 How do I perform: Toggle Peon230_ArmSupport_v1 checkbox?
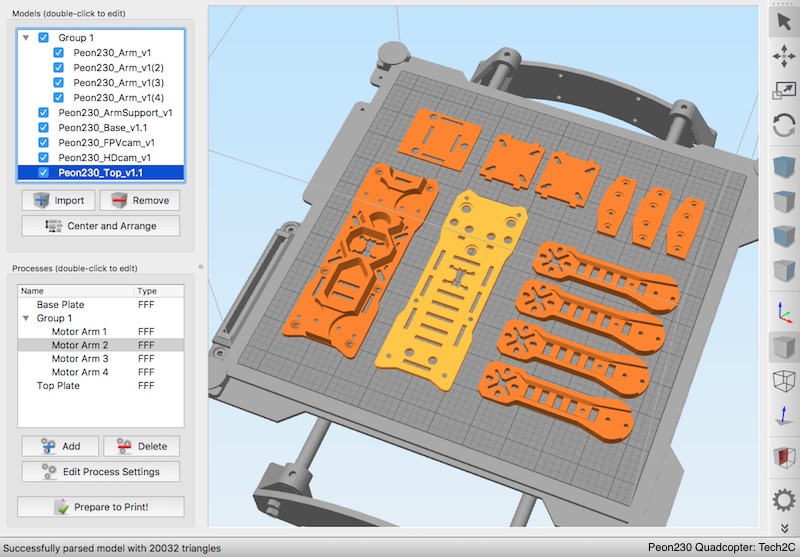43,112
